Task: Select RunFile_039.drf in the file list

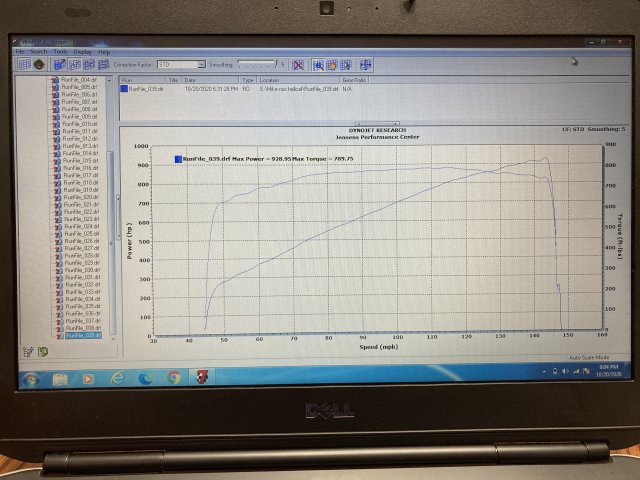Action: pos(82,336)
